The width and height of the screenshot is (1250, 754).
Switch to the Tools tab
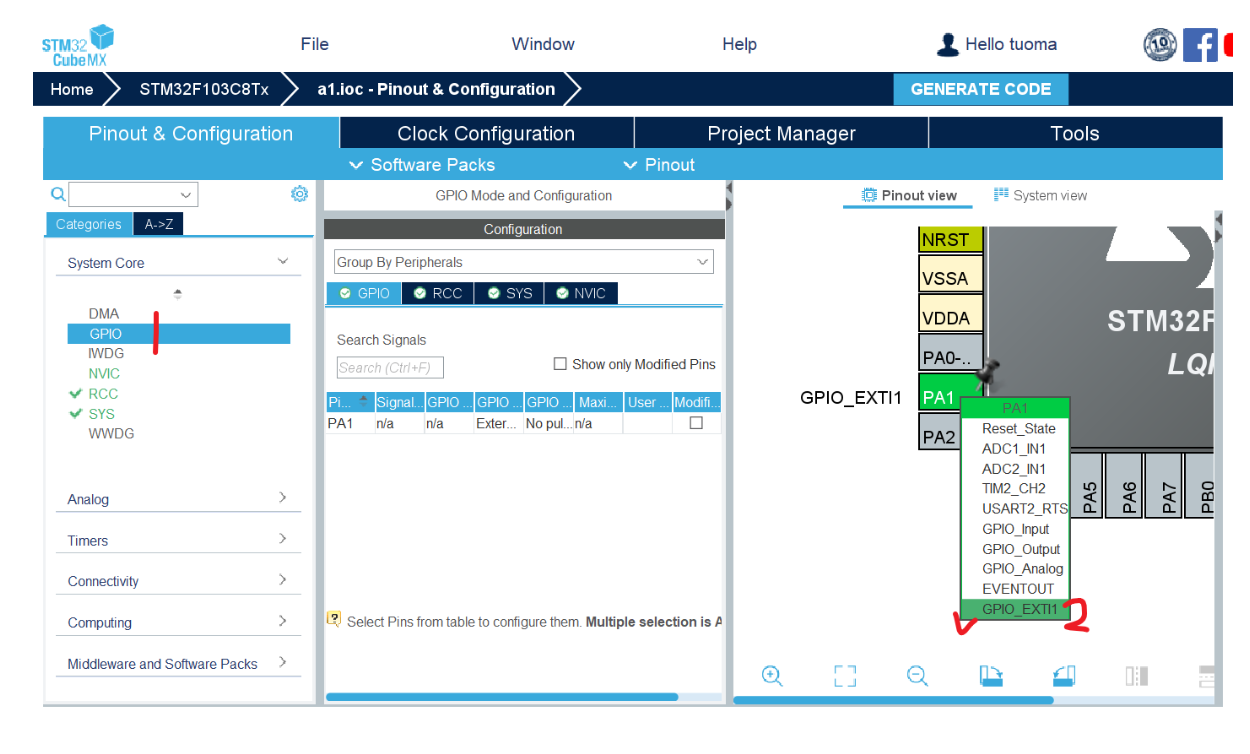pos(1075,133)
